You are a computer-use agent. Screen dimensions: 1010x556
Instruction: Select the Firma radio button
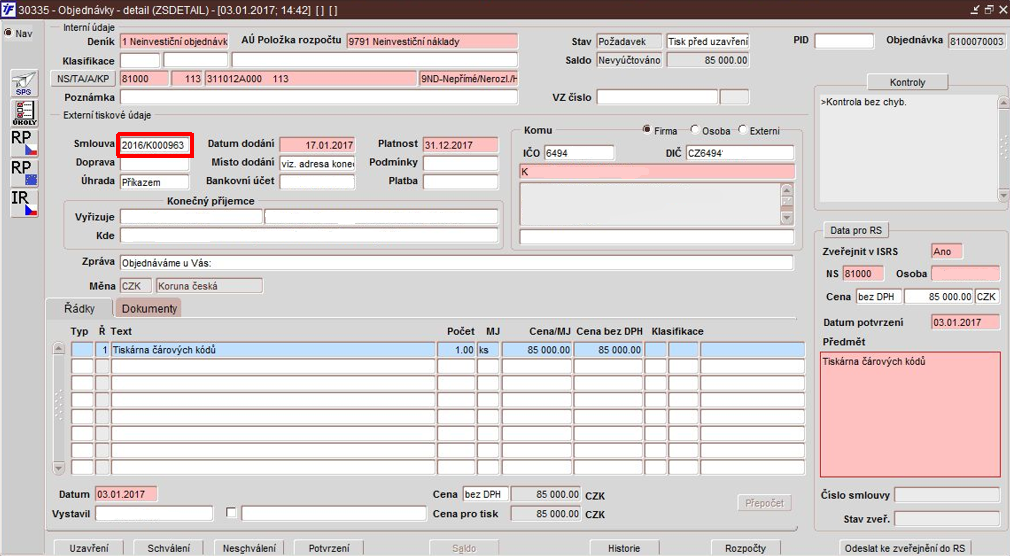point(647,130)
